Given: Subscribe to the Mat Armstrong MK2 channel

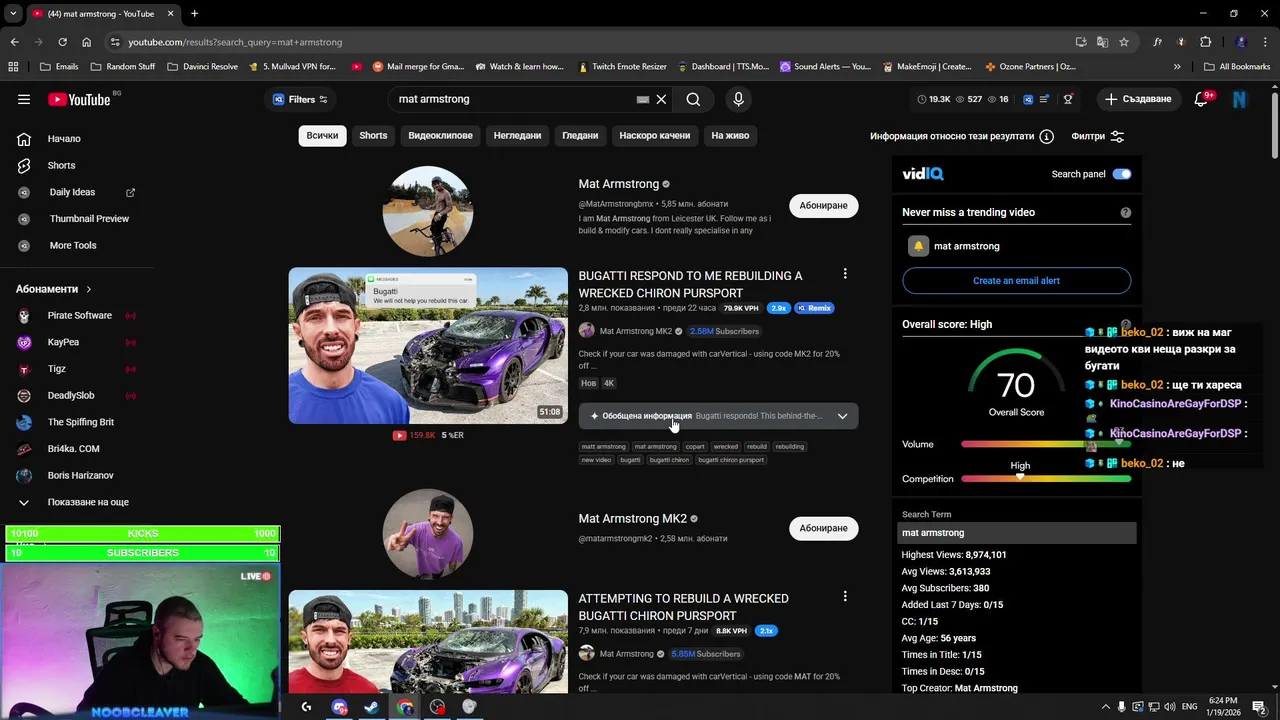Looking at the screenshot, I should 823,528.
